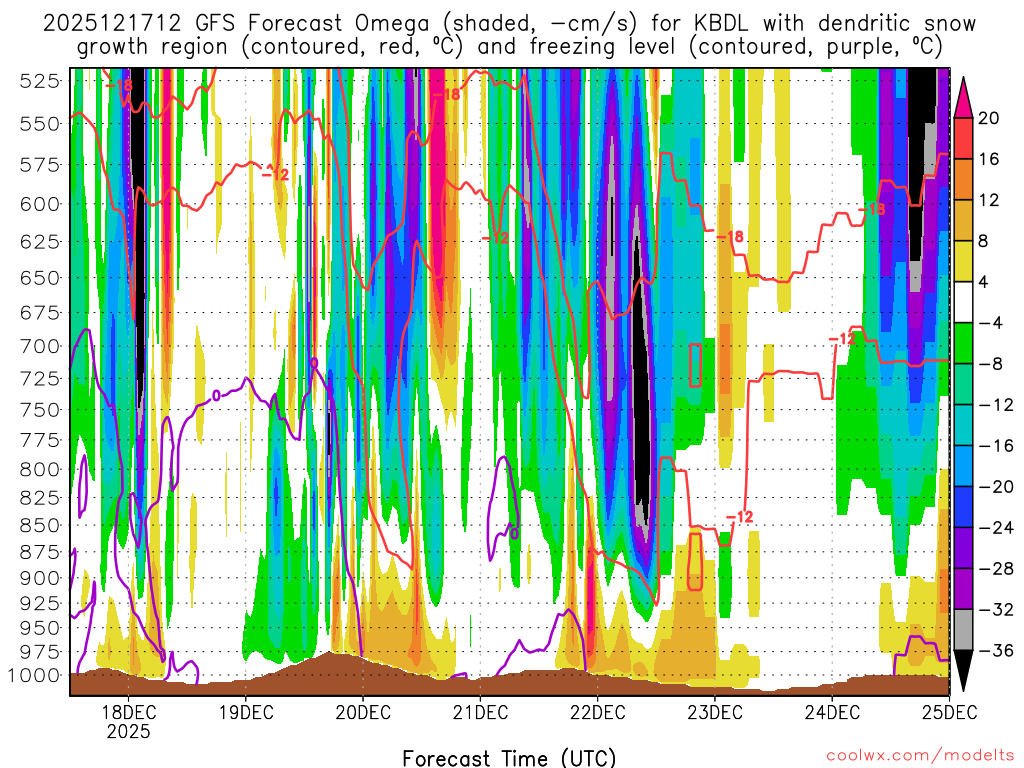Pick the cyan swatch between -12 and -16
1024x768 pixels.
pyautogui.click(x=963, y=425)
